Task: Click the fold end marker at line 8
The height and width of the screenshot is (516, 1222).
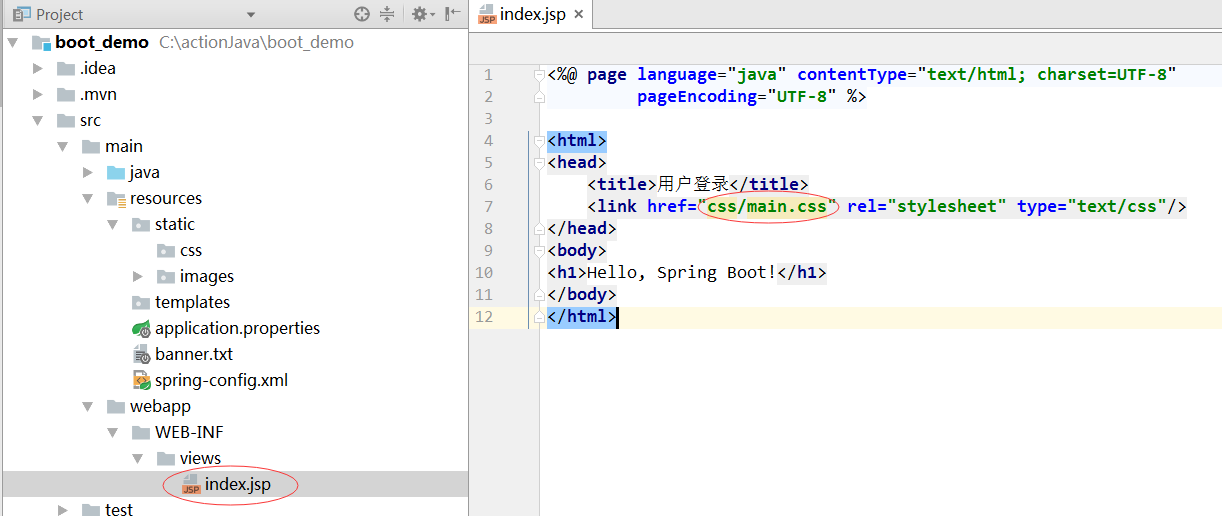Action: (x=539, y=229)
